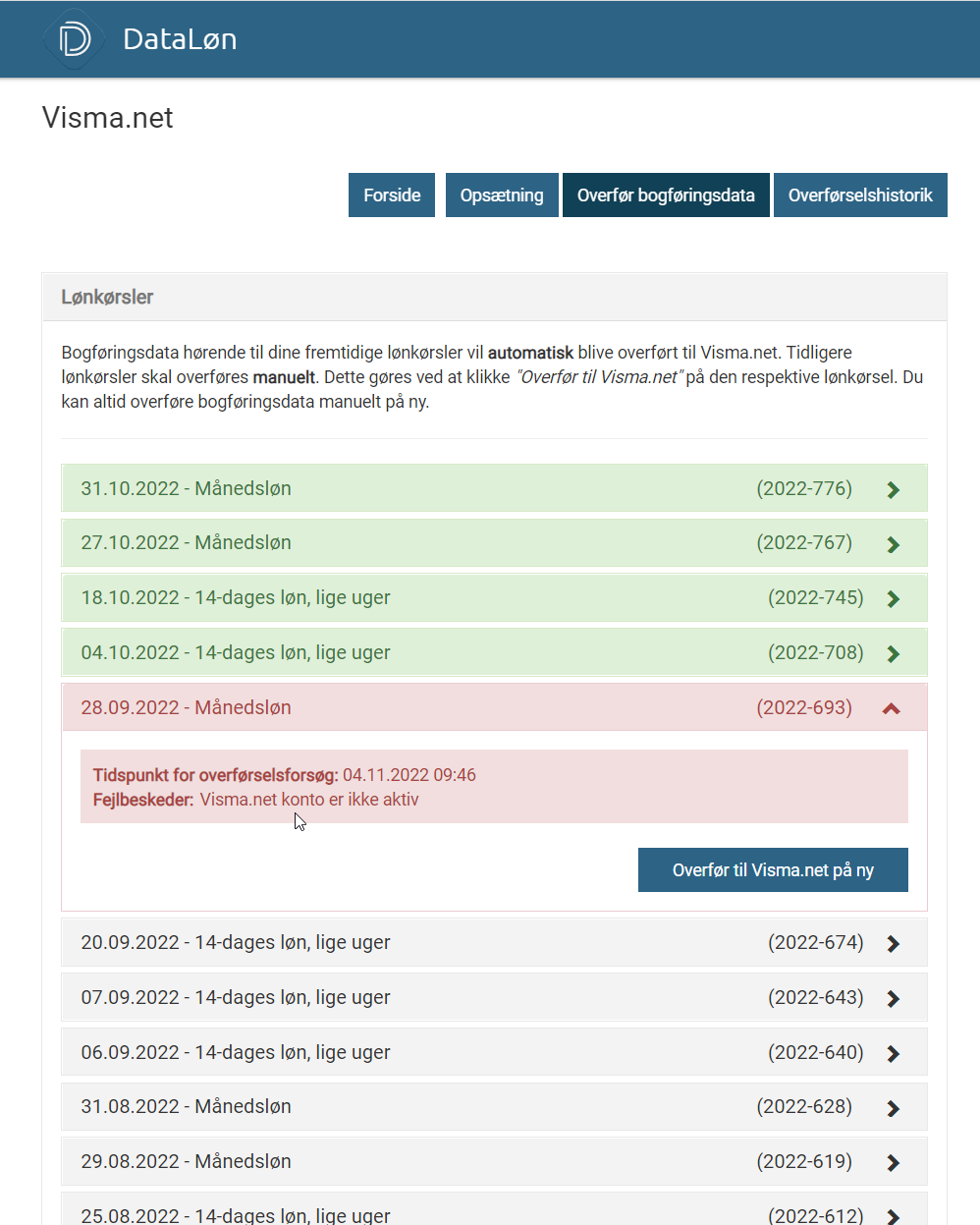980x1225 pixels.
Task: Click the red error message box
Action: 494,787
